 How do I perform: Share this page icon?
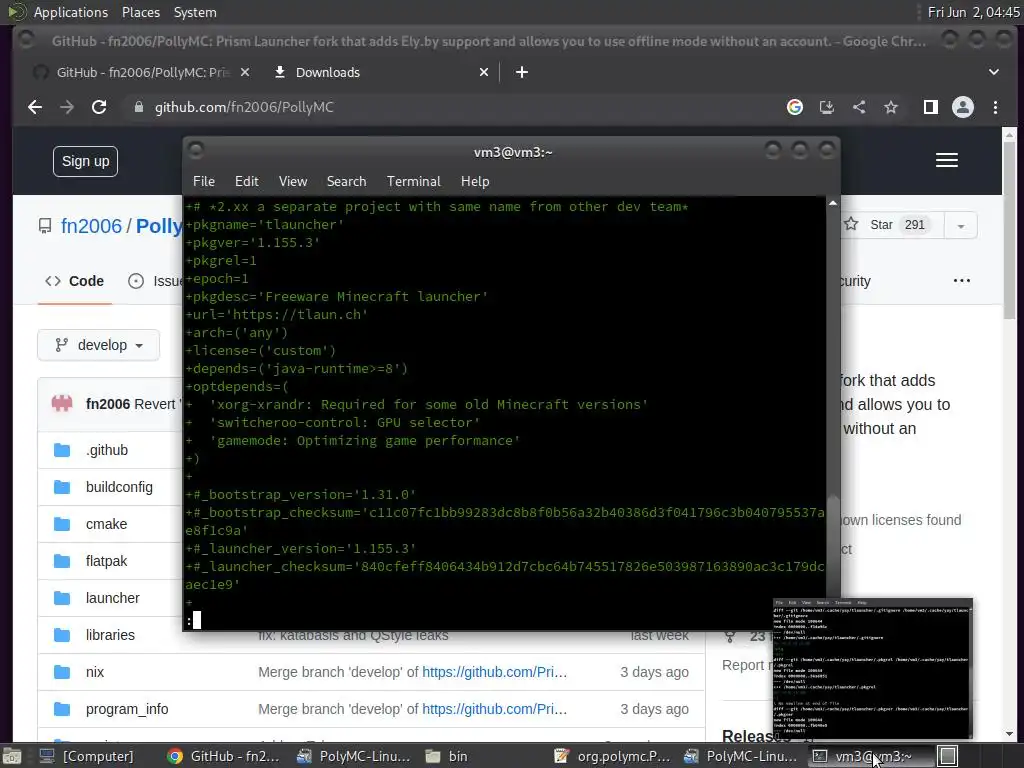coord(859,107)
